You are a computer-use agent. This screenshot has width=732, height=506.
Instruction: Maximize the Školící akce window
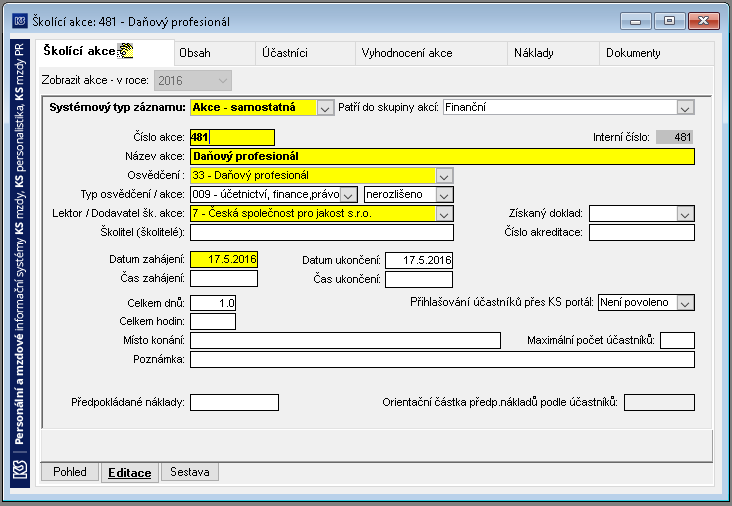[669, 21]
